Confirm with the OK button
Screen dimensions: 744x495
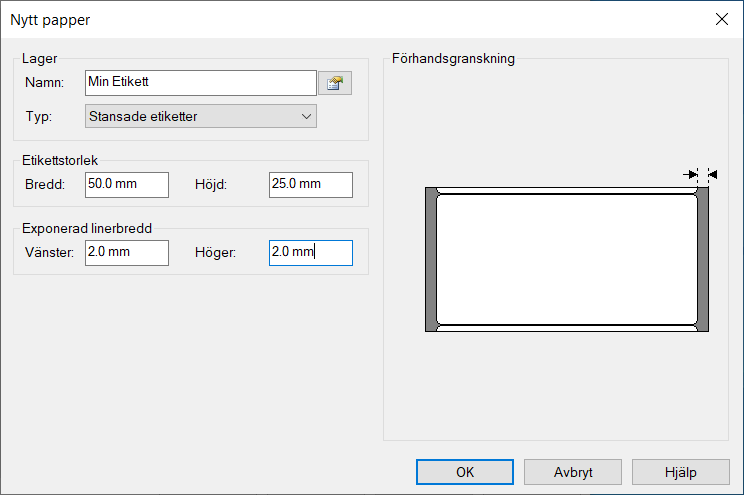pos(464,472)
